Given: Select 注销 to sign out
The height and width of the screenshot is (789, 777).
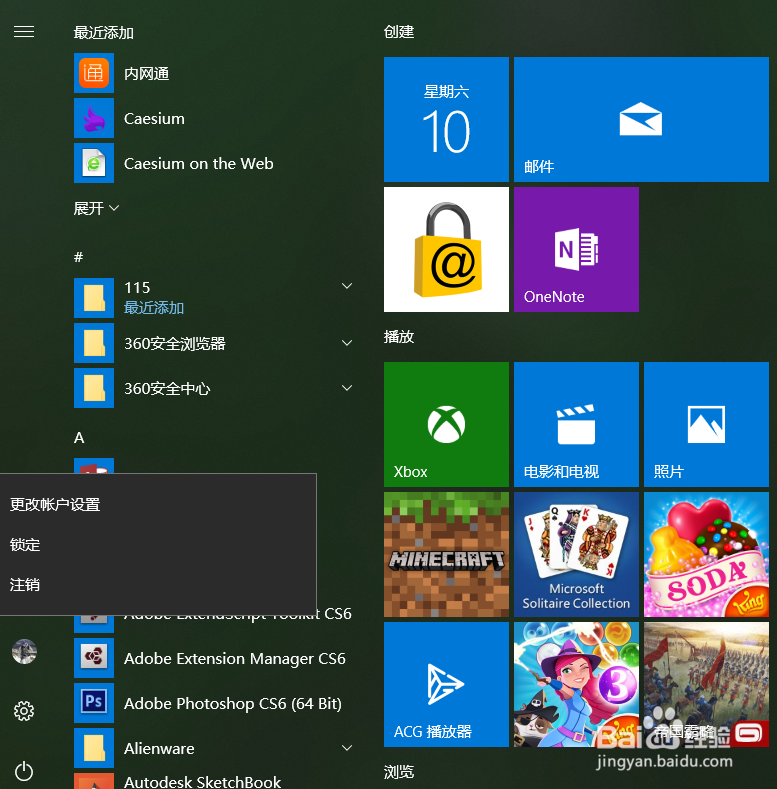Looking at the screenshot, I should (x=158, y=585).
